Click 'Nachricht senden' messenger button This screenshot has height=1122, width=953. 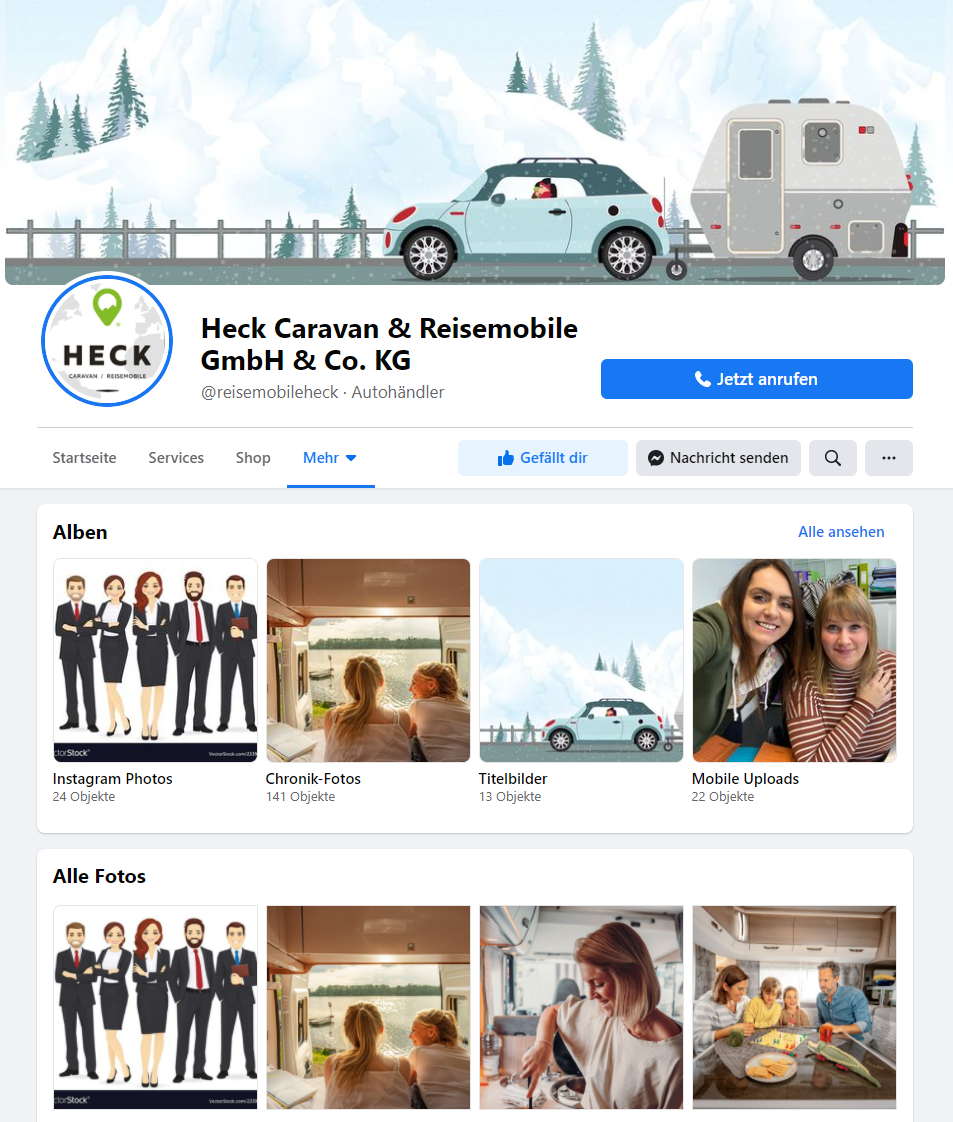pyautogui.click(x=718, y=458)
